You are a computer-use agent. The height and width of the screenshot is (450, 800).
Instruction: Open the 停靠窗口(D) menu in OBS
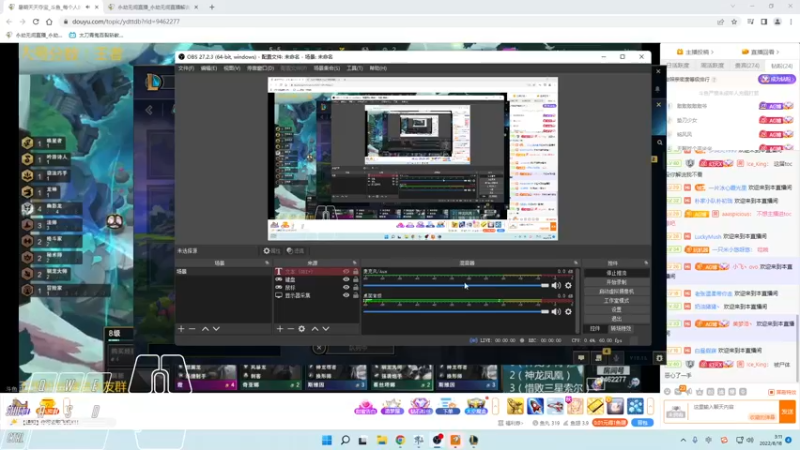click(260, 68)
